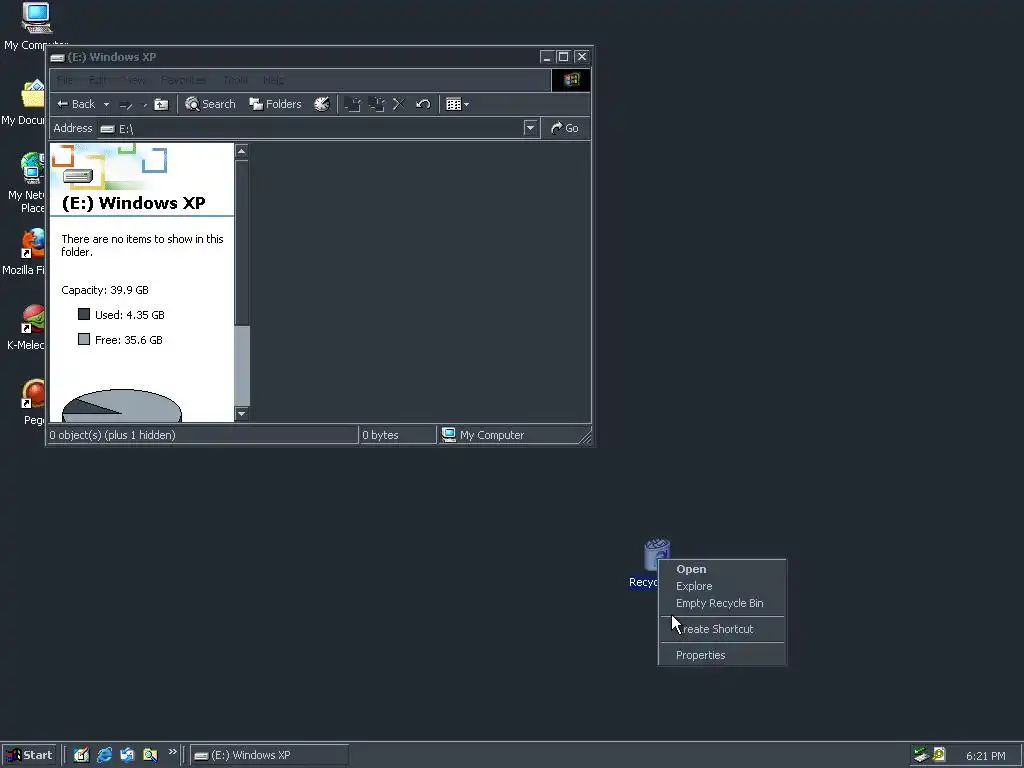Click the search Quick Launch icon

click(150, 755)
